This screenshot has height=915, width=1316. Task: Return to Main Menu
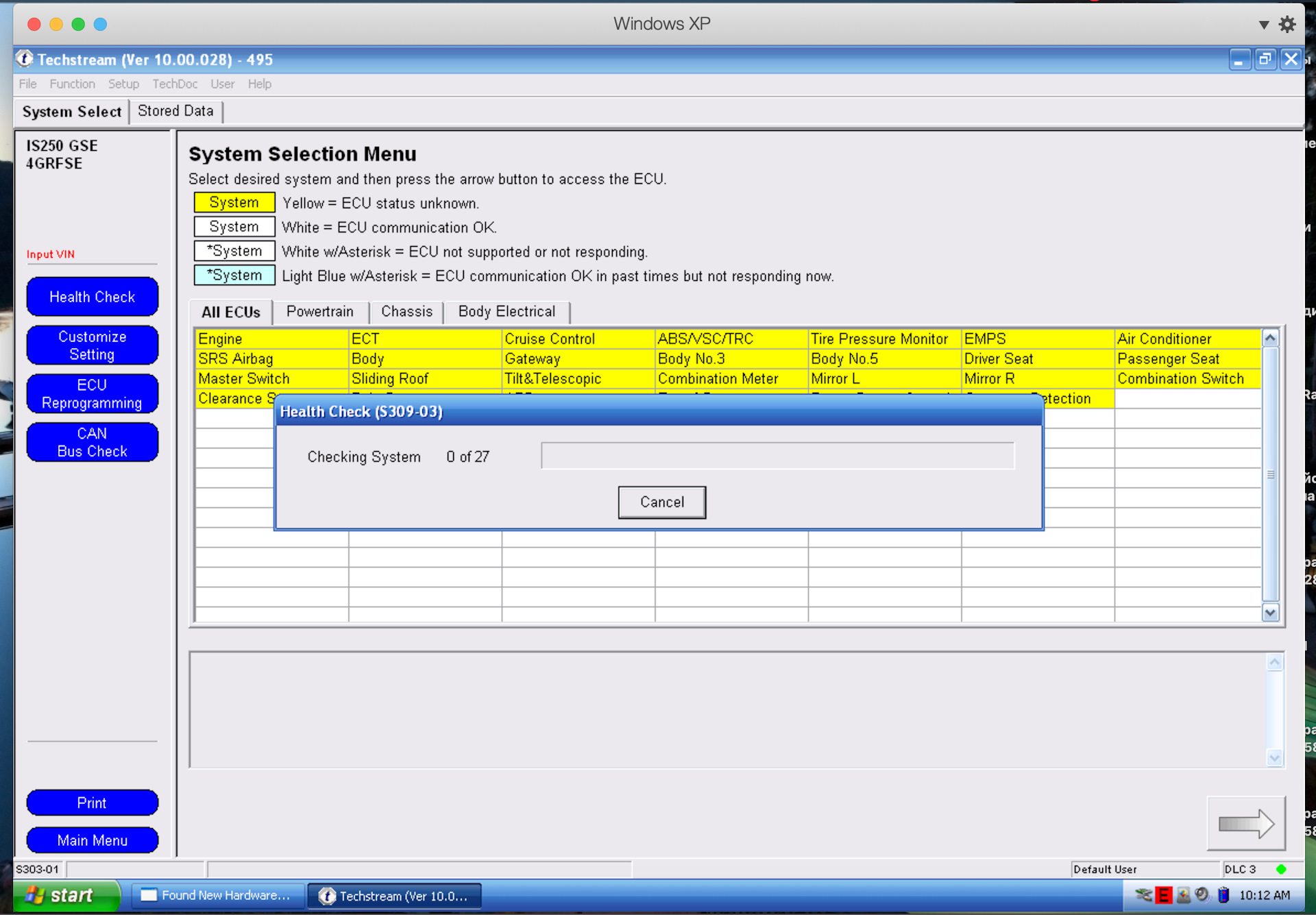(93, 840)
